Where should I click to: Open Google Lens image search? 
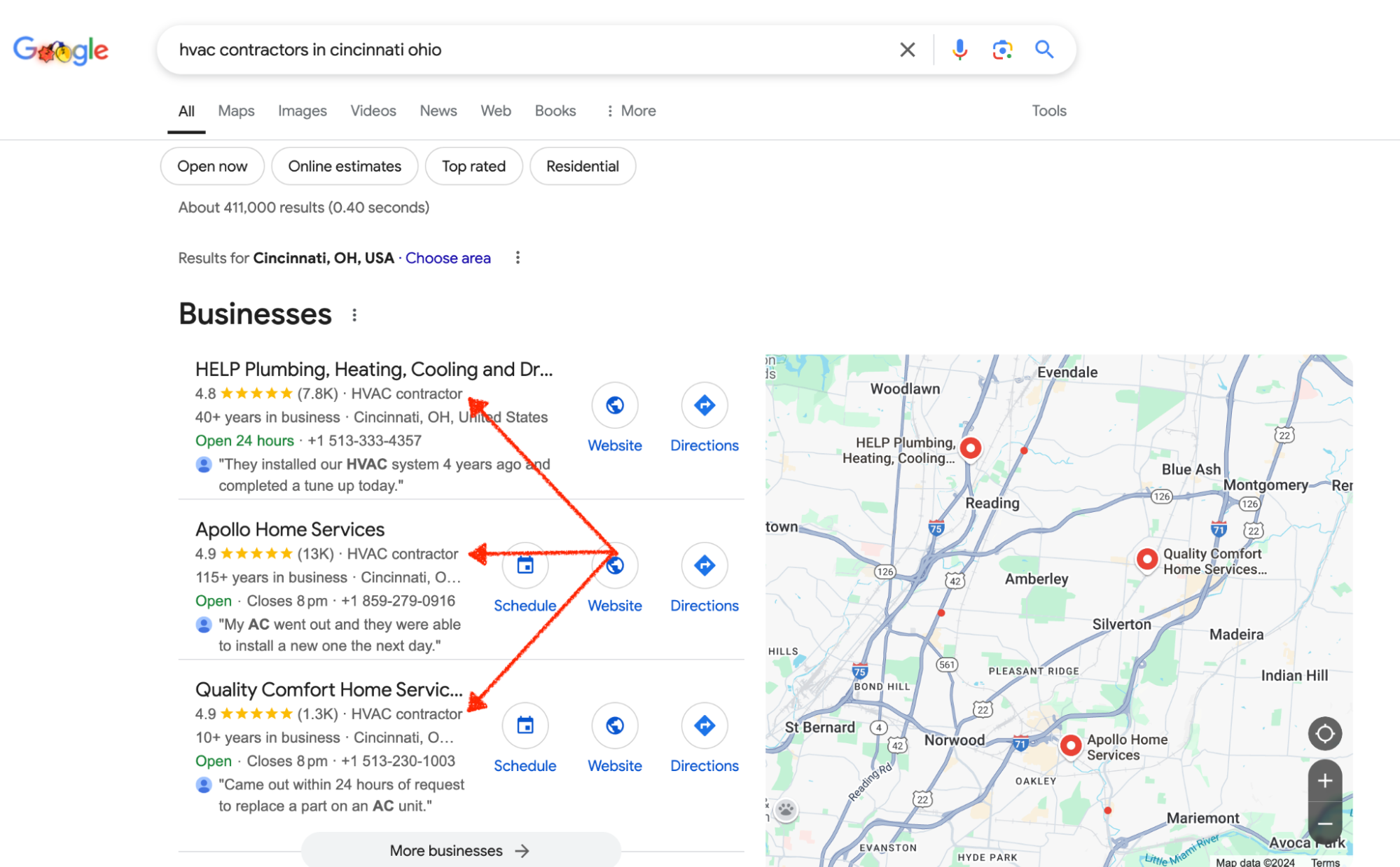1002,49
